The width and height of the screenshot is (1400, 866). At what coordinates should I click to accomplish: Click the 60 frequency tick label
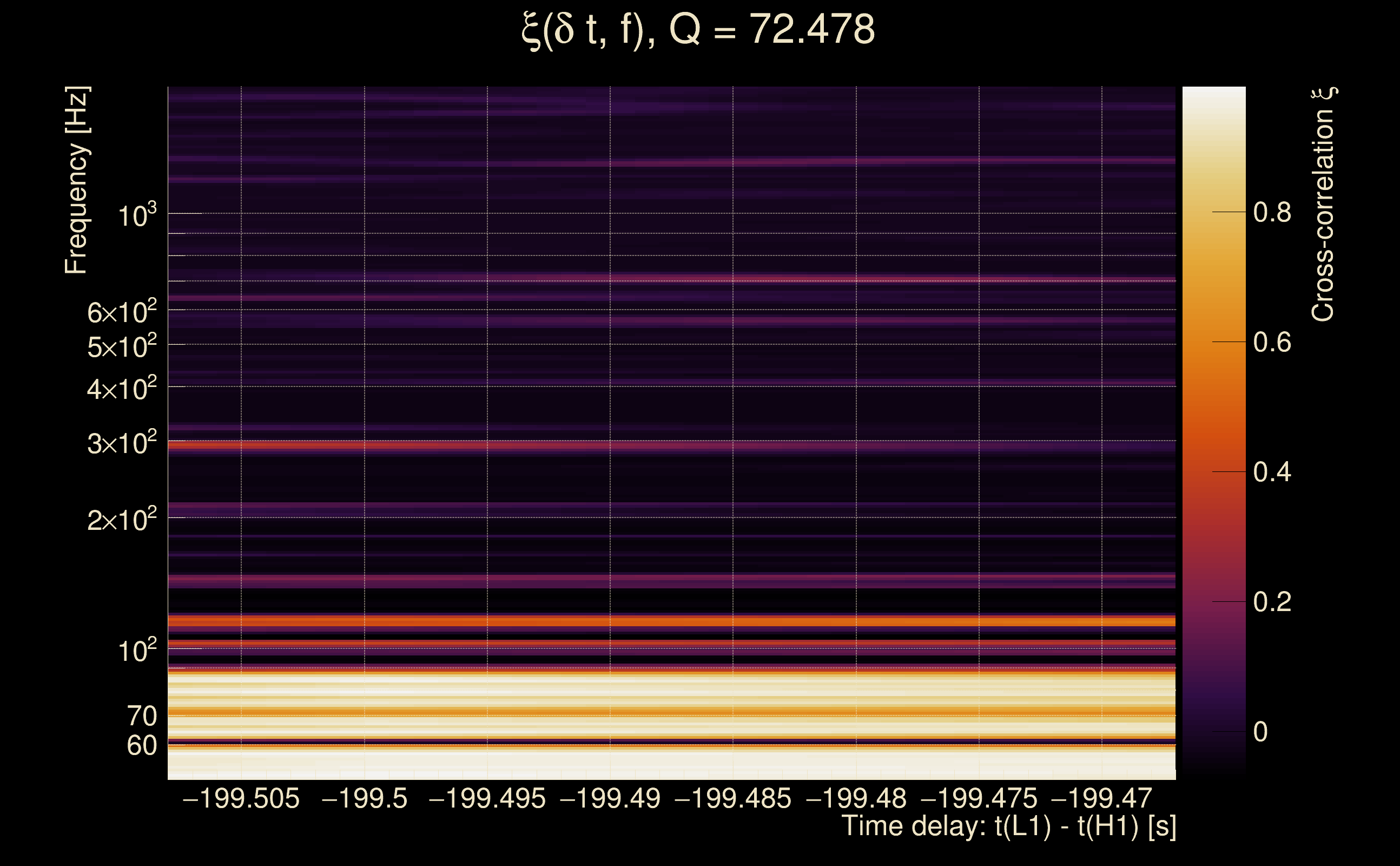(141, 746)
